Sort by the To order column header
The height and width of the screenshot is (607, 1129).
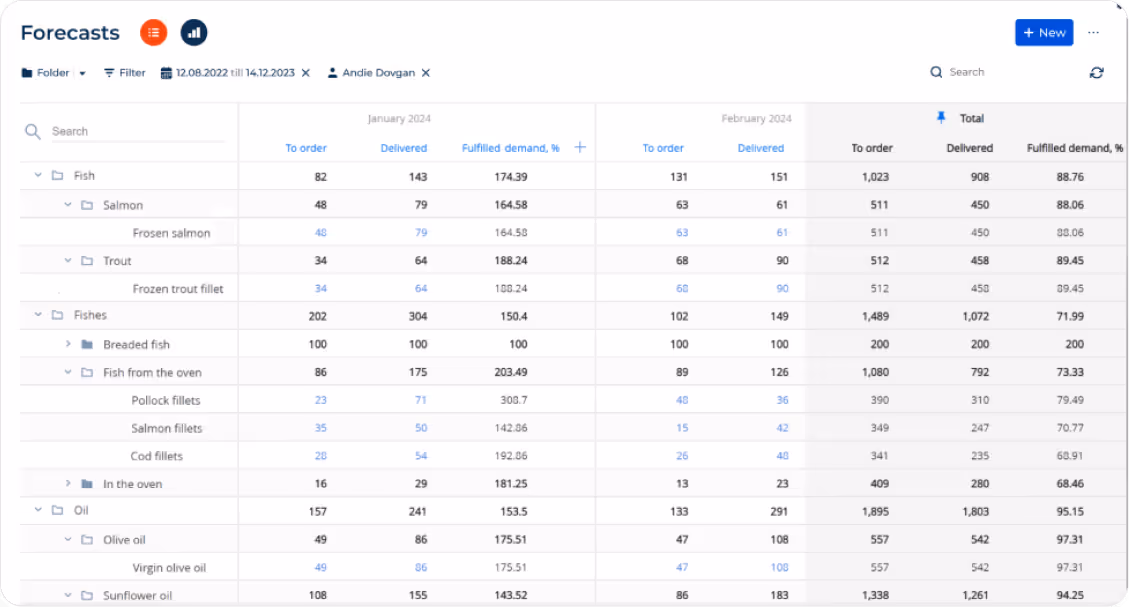coord(306,147)
